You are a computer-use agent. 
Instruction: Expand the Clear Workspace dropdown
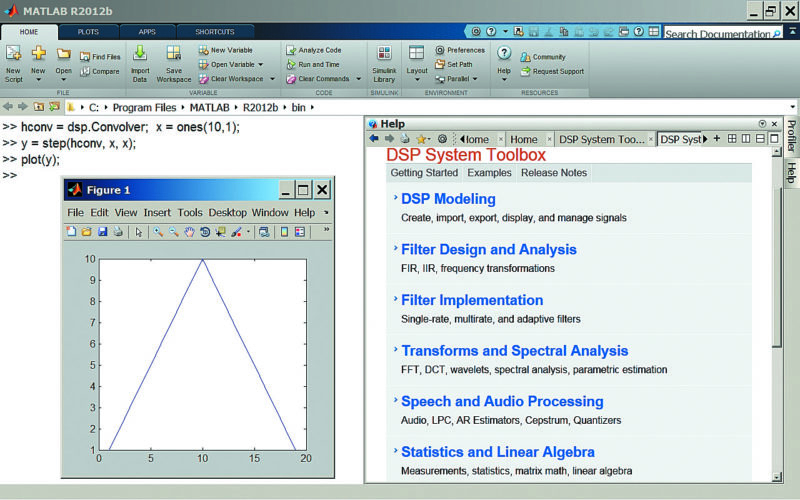[272, 79]
